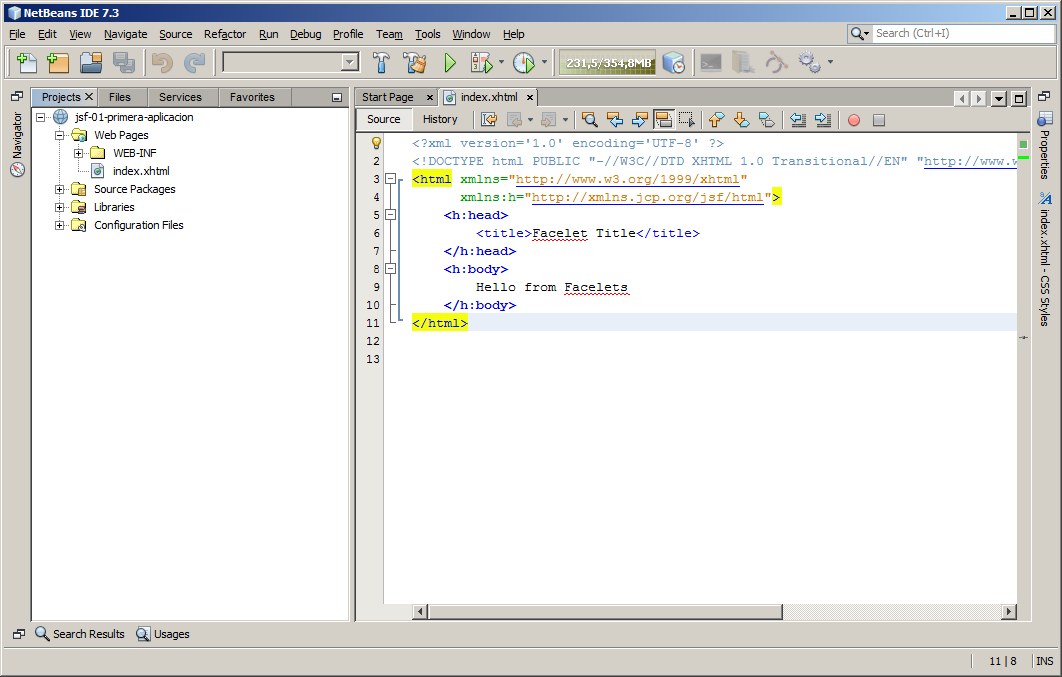
Task: Expand the Configuration Files node
Action: tap(60, 225)
